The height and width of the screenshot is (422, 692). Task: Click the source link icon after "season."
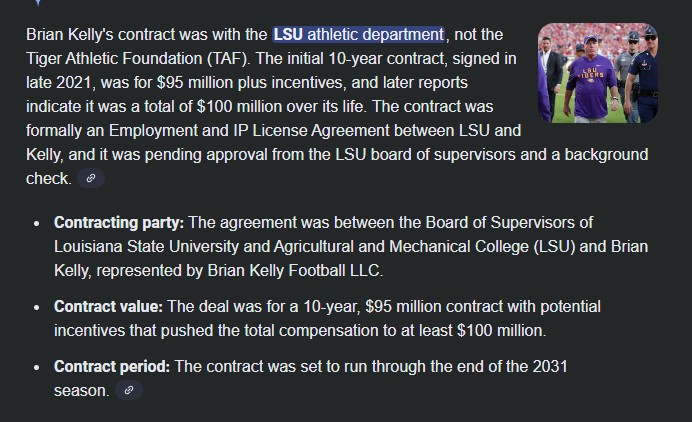(x=126, y=391)
